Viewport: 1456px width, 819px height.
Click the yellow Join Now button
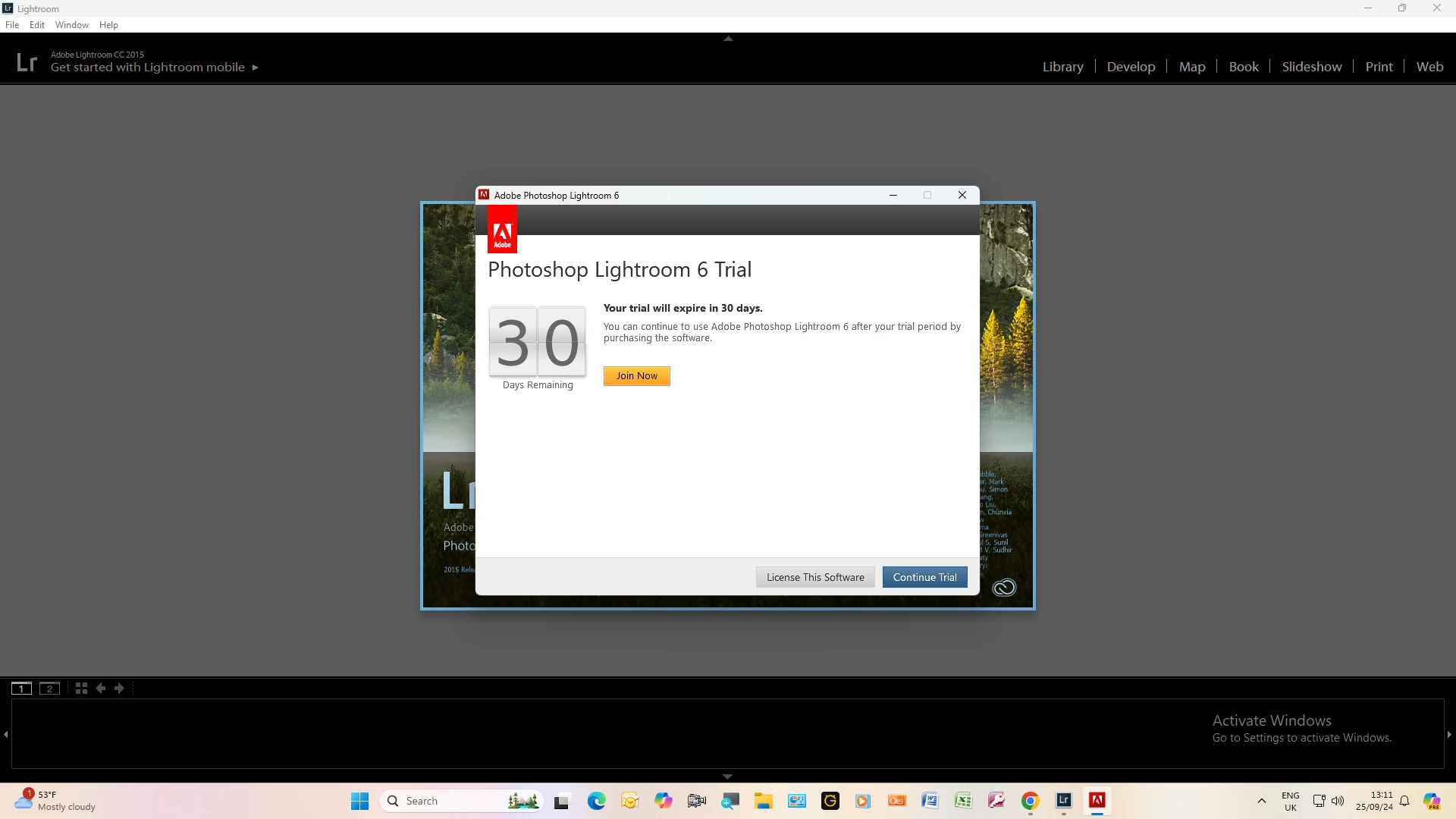pyautogui.click(x=636, y=376)
